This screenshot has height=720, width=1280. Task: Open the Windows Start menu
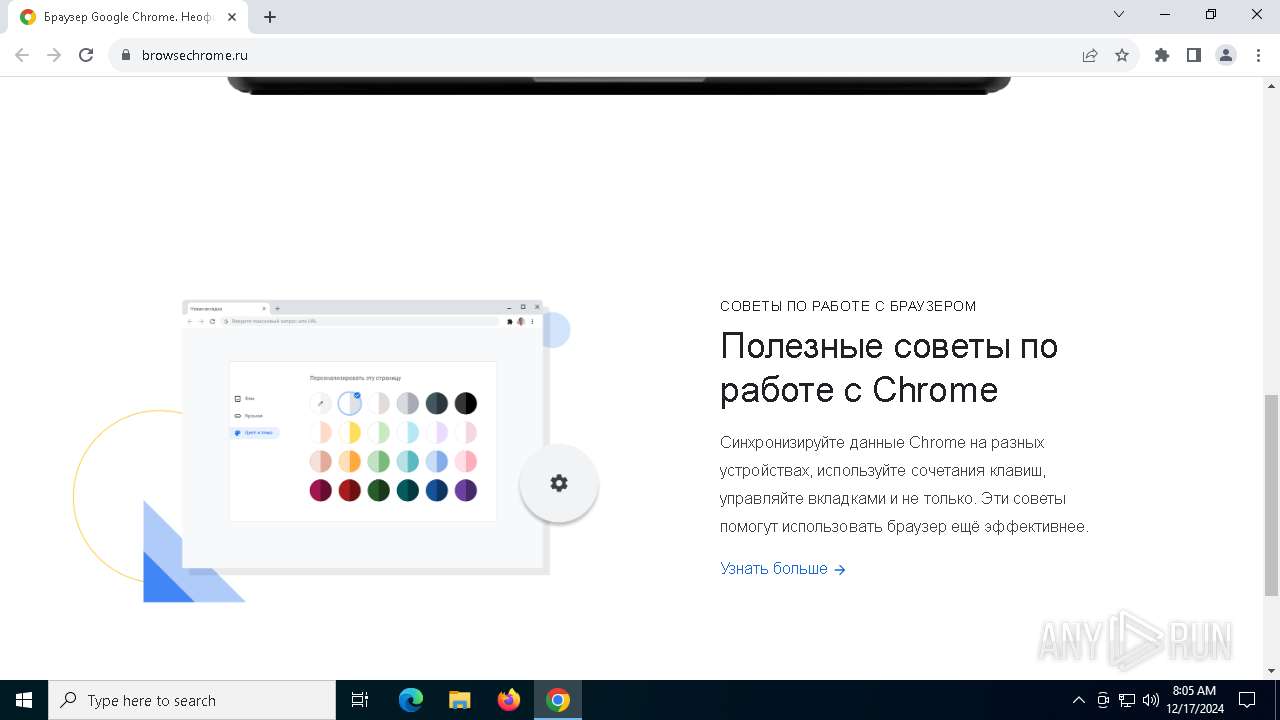(x=24, y=700)
